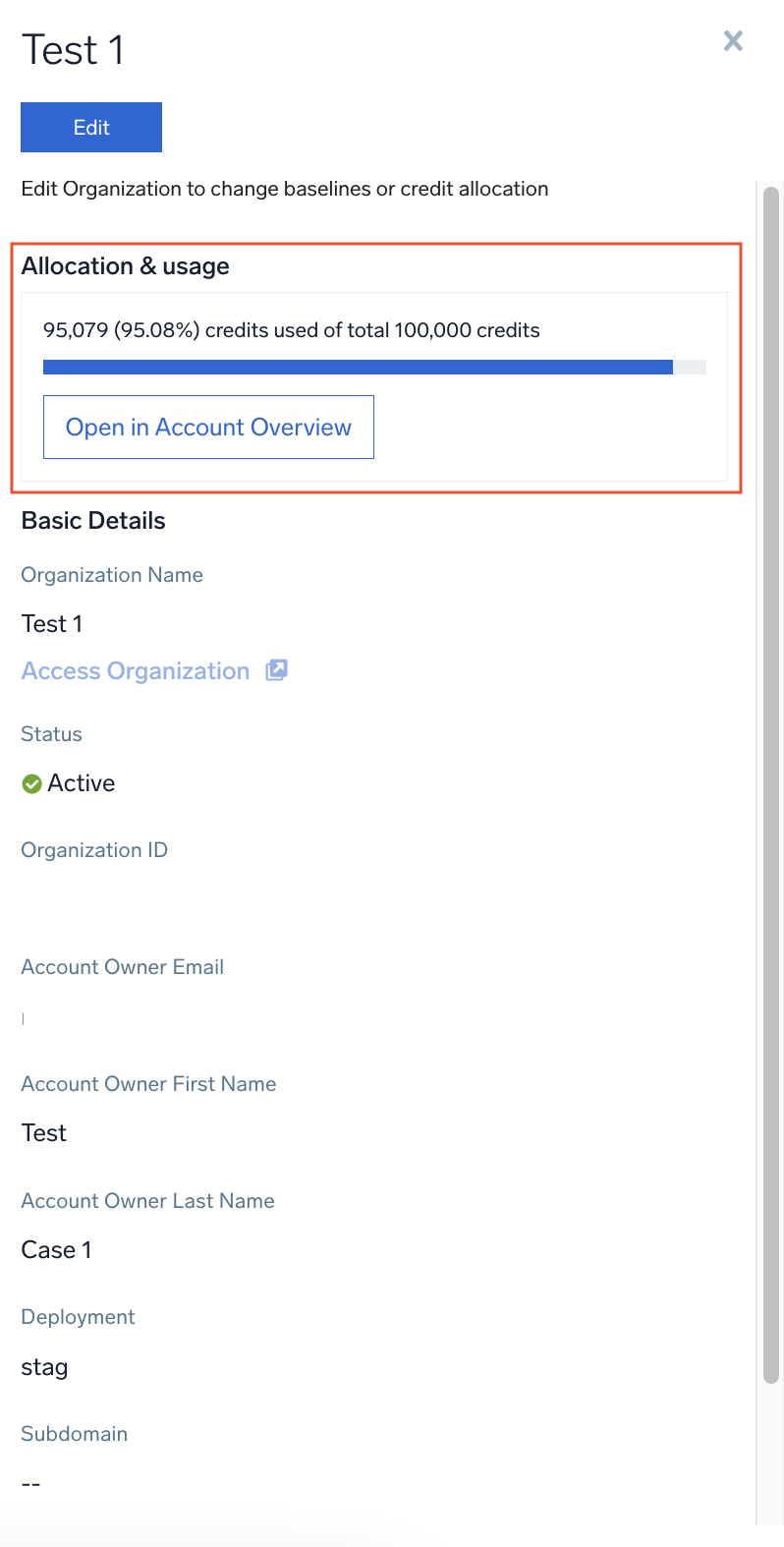784x1547 pixels.
Task: Select the Basic Details heading
Action: pos(93,521)
